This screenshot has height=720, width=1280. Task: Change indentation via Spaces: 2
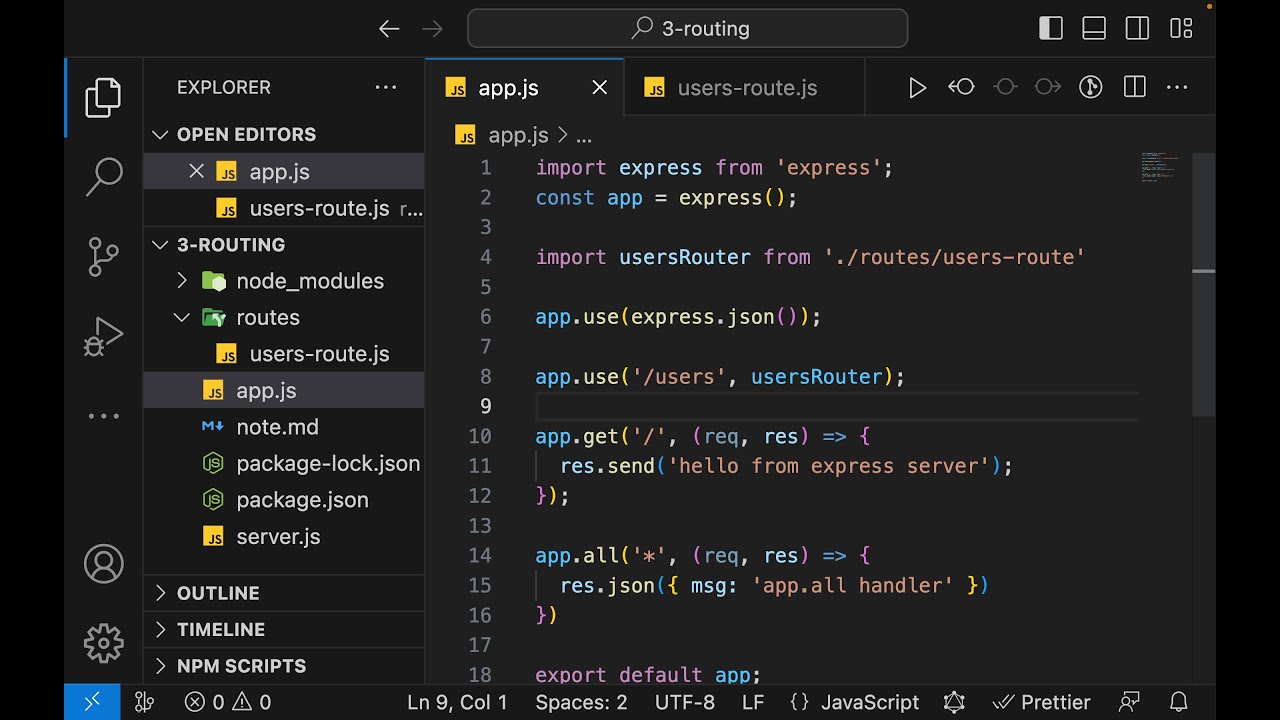[581, 702]
